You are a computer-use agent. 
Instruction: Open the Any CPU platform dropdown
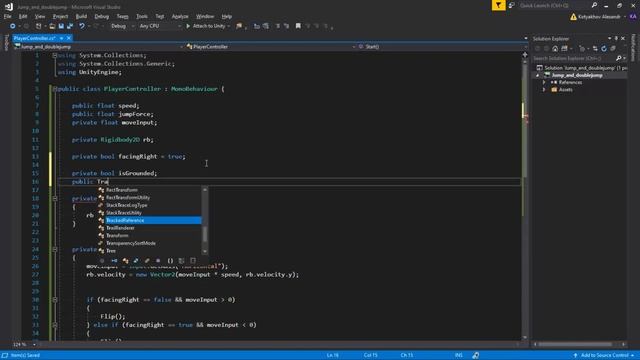click(160, 26)
